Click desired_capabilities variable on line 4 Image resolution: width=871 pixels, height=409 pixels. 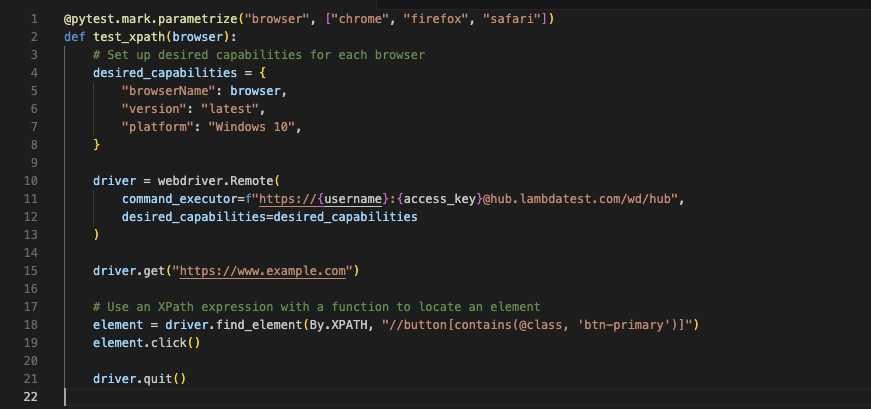tap(166, 73)
